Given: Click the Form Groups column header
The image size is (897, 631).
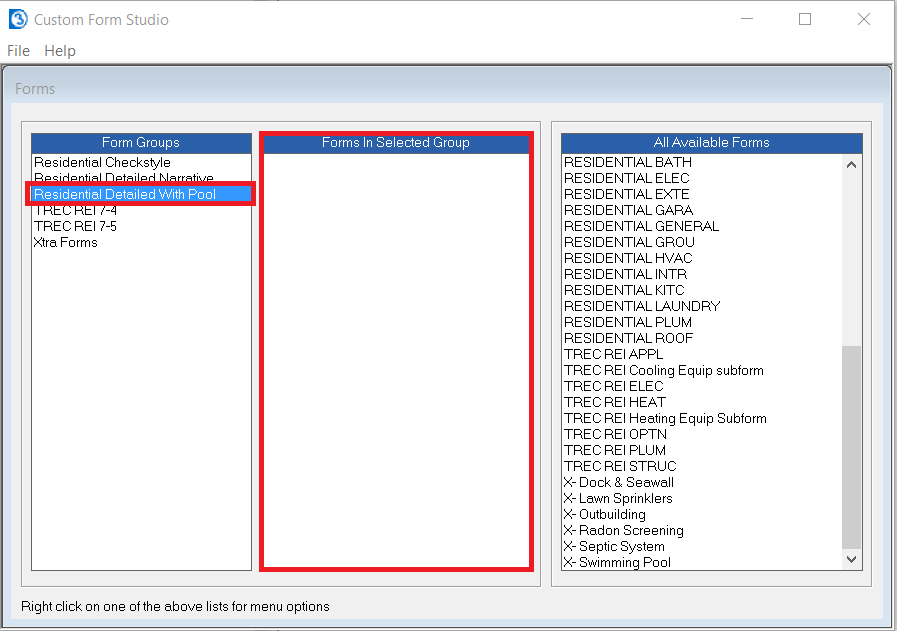Looking at the screenshot, I should tap(141, 143).
